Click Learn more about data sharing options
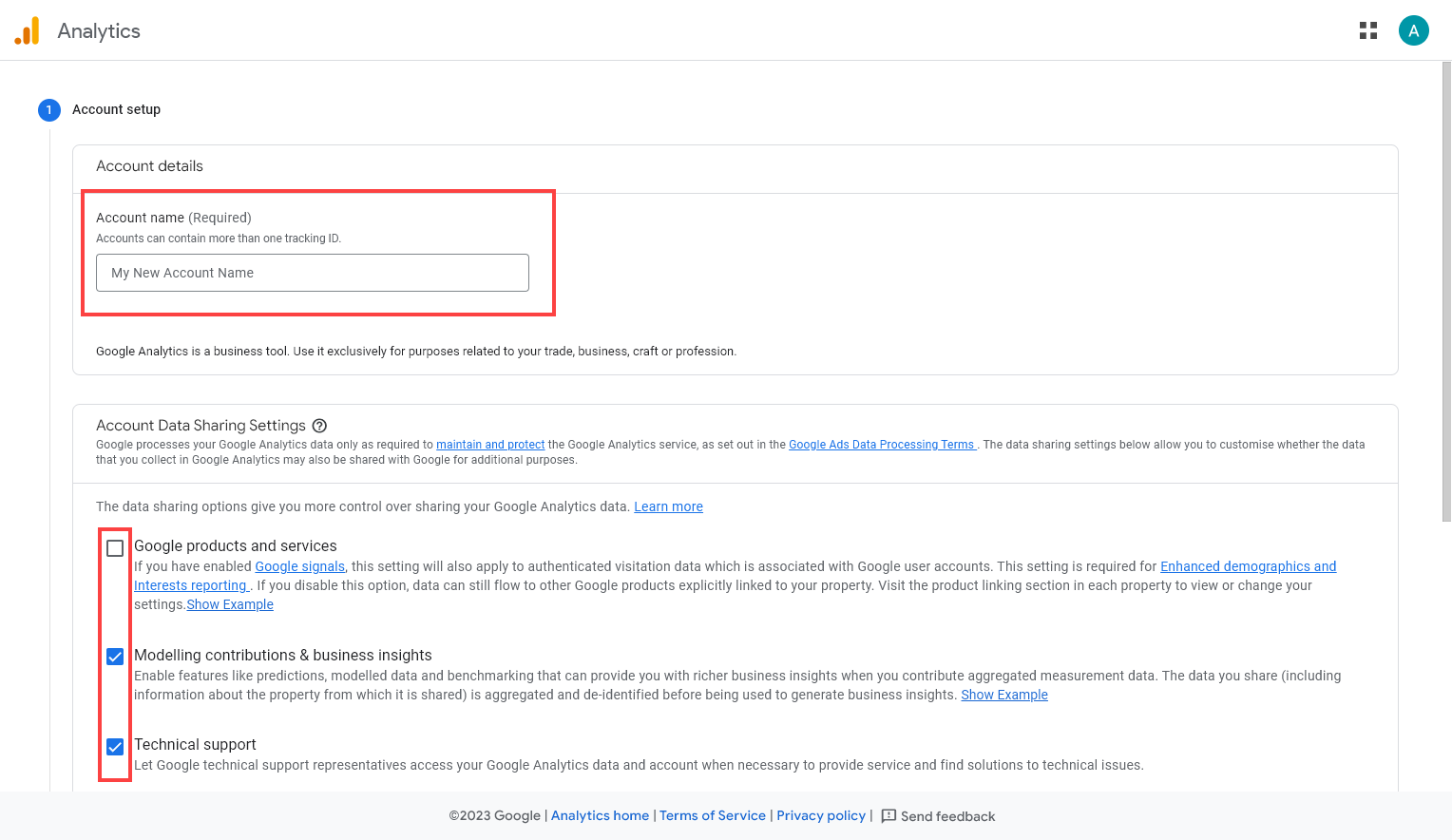Viewport: 1452px width, 840px height. point(668,506)
